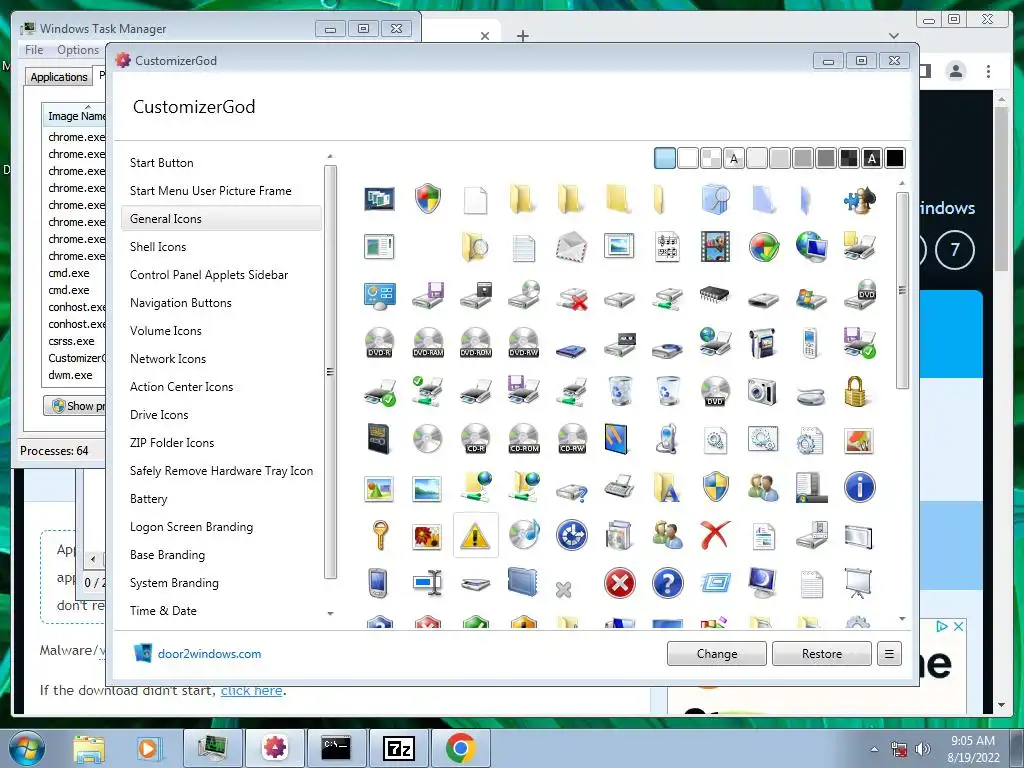
Task: Select the Windows logo orb icon
Action: 763,247
